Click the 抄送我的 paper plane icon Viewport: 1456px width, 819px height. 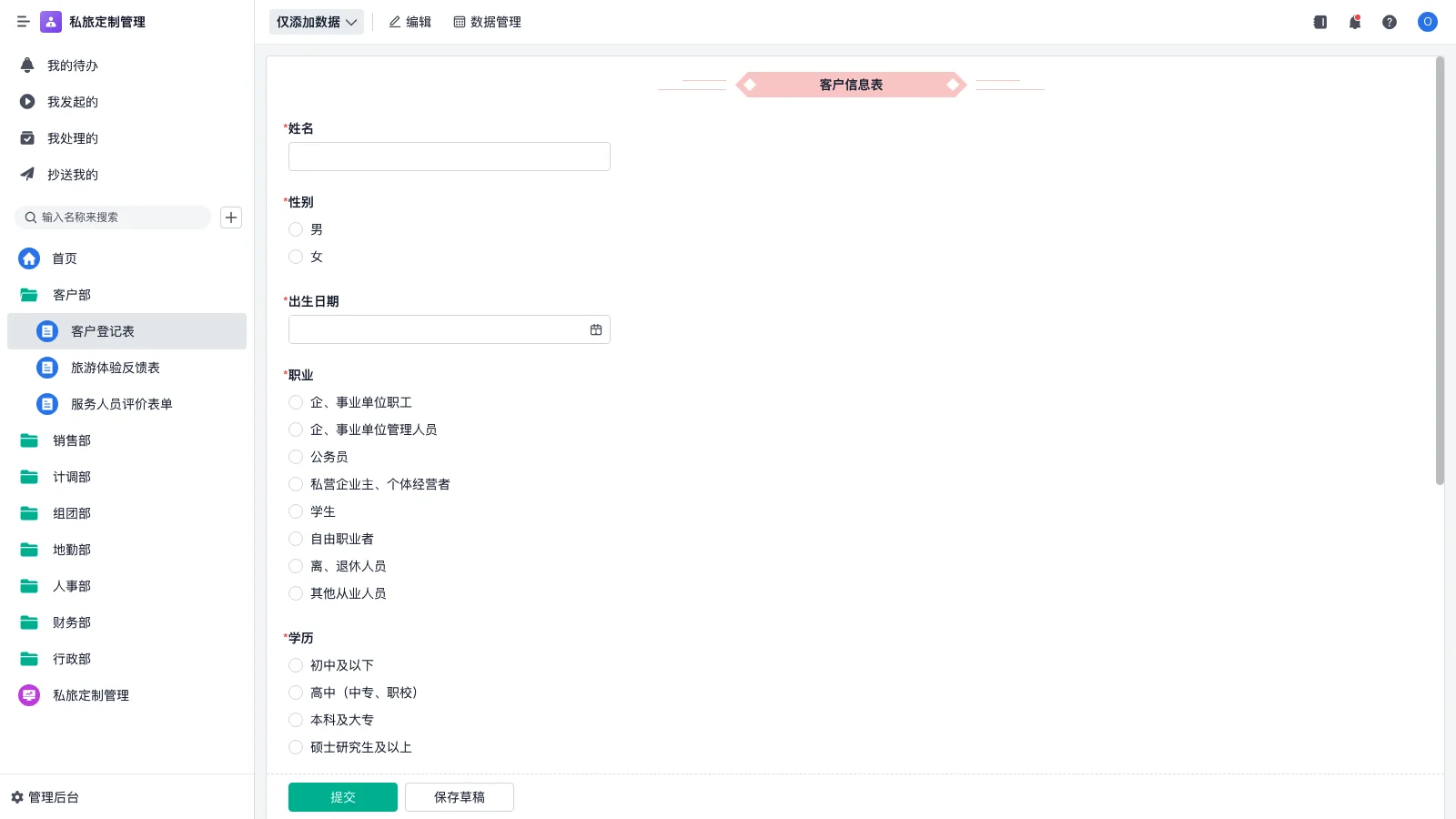click(26, 174)
